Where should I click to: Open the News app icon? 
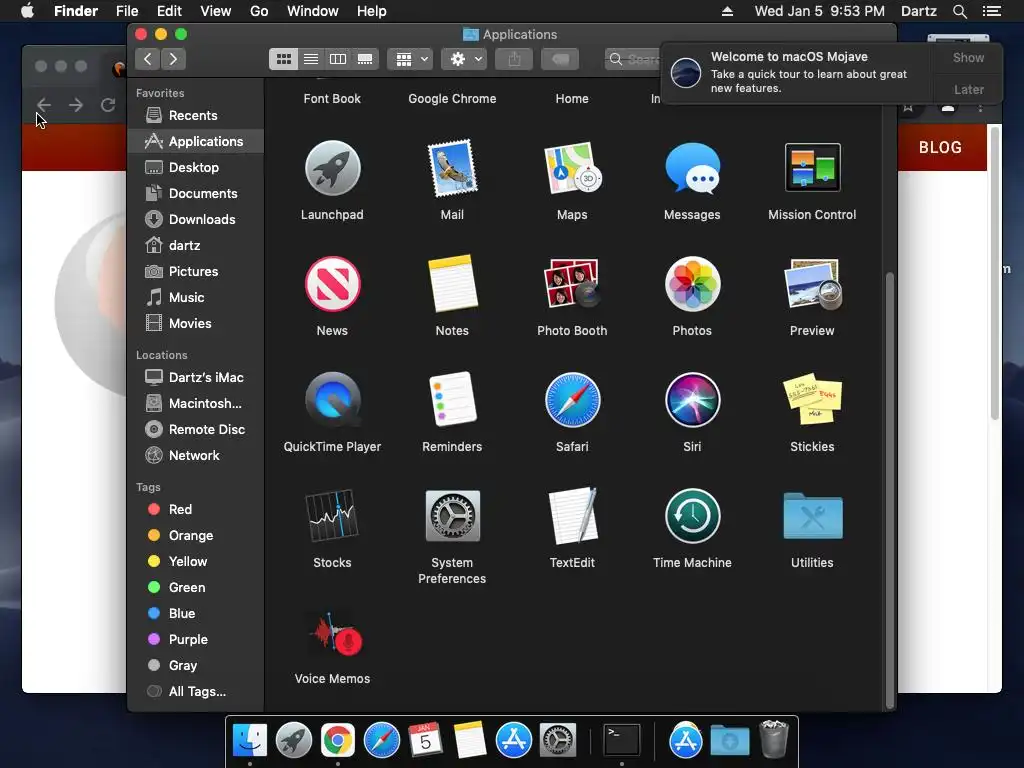332,284
